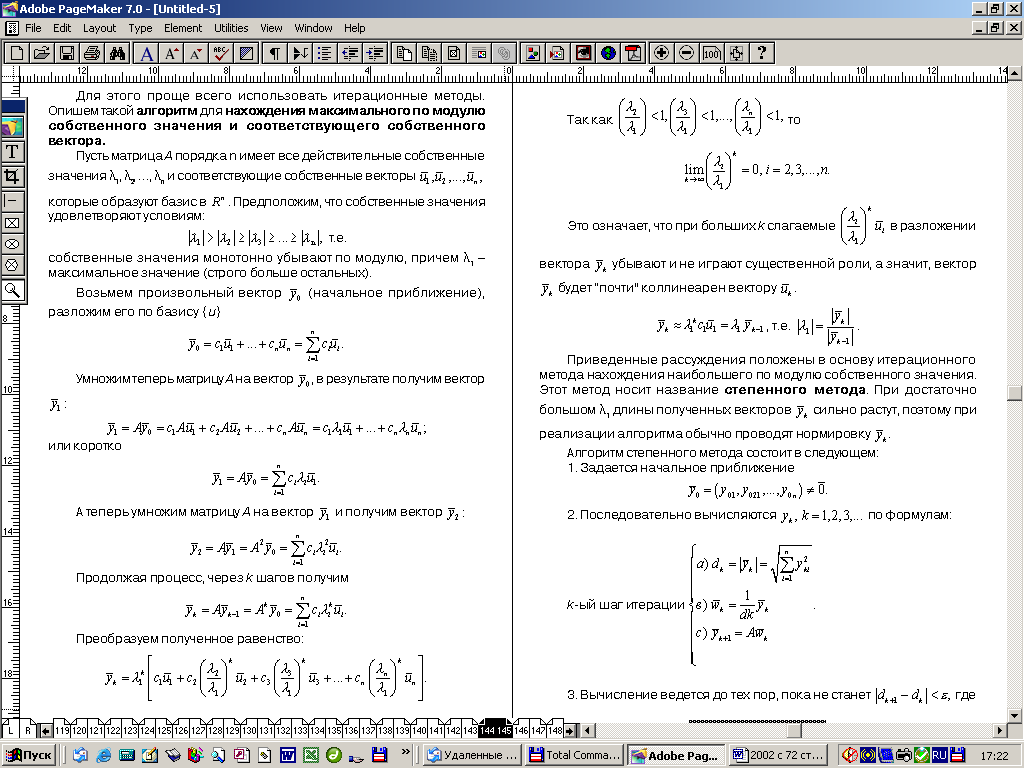Click the Remove Pages toolbar icon
The width and height of the screenshot is (1024, 768).
tap(429, 53)
